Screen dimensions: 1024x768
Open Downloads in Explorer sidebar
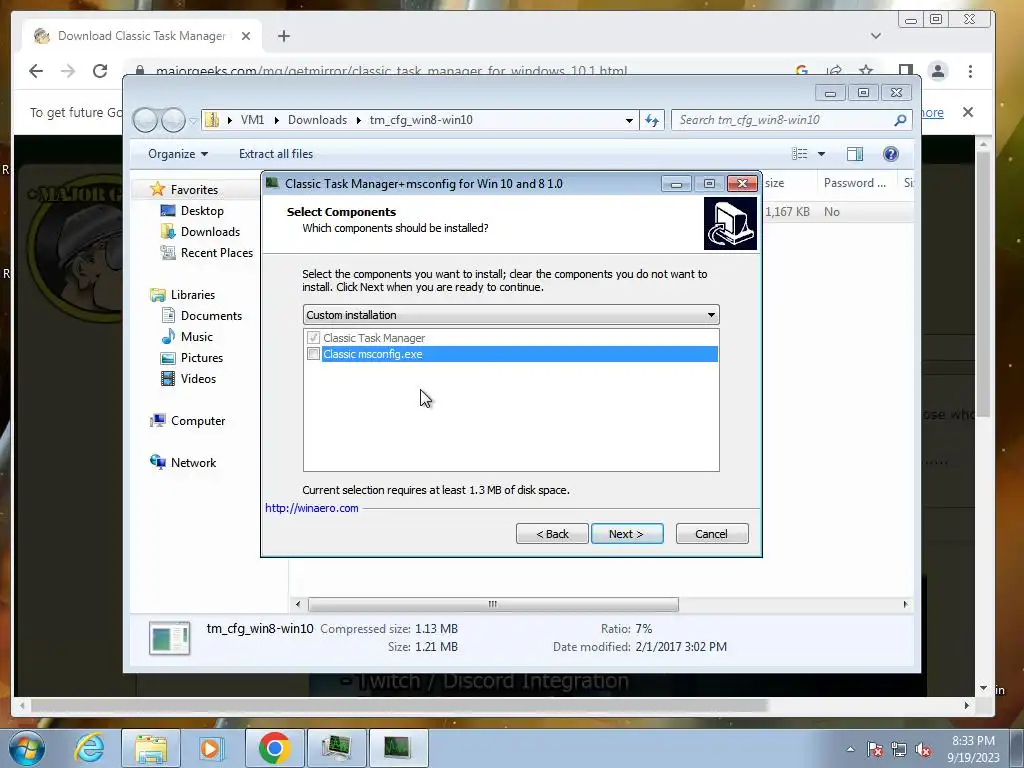(x=210, y=232)
